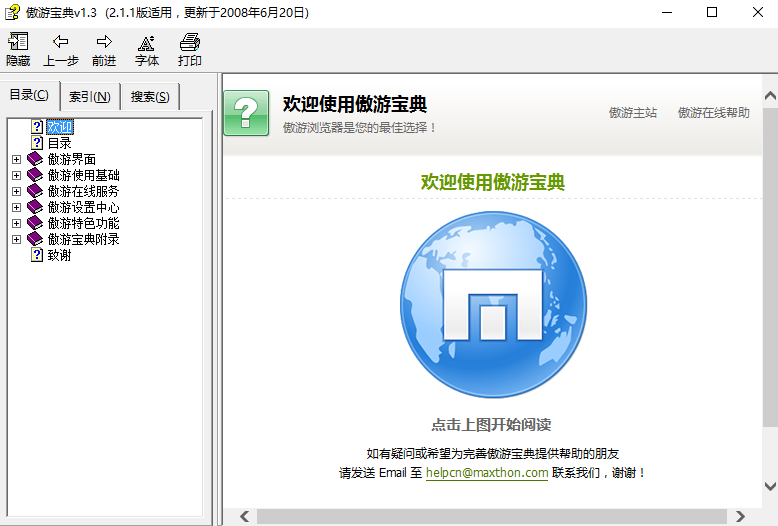Select the 欢迎 tree item

pos(60,127)
